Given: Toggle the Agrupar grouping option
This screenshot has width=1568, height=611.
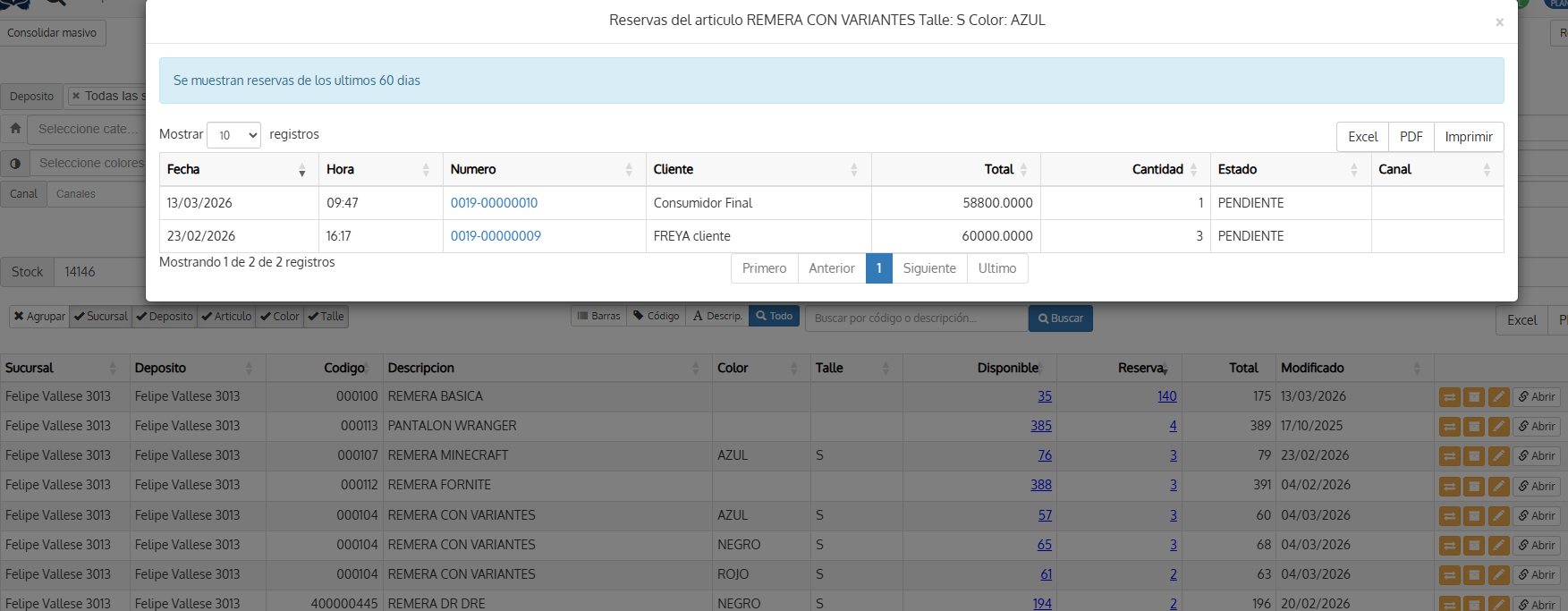Looking at the screenshot, I should point(39,317).
